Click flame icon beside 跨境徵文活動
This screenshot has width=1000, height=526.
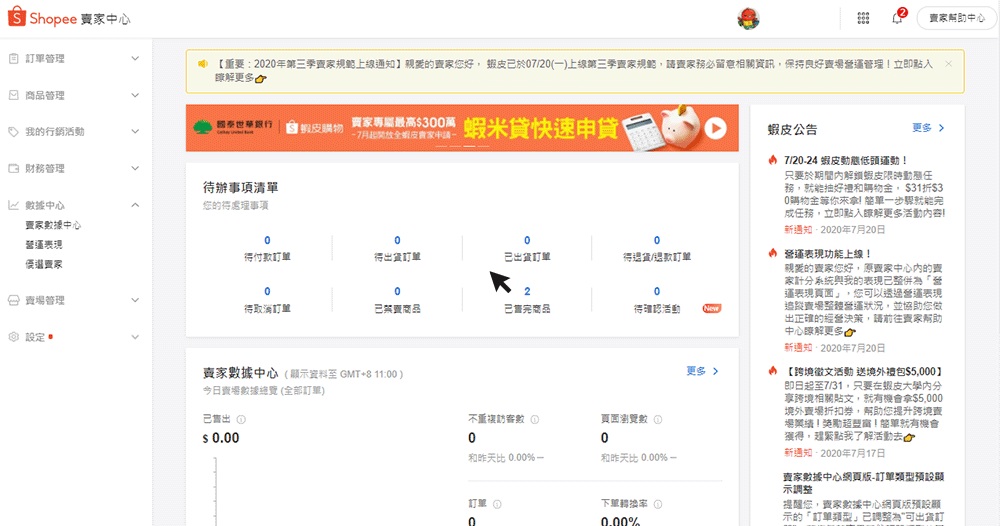pos(773,371)
